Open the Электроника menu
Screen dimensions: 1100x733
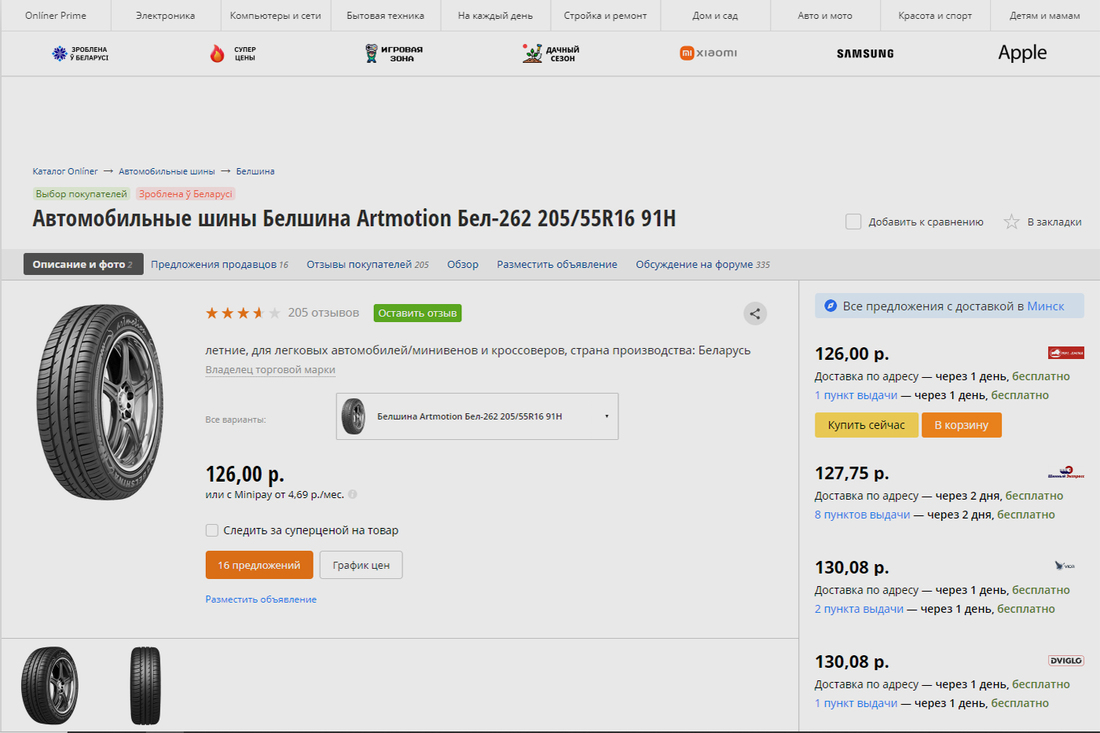click(x=166, y=15)
